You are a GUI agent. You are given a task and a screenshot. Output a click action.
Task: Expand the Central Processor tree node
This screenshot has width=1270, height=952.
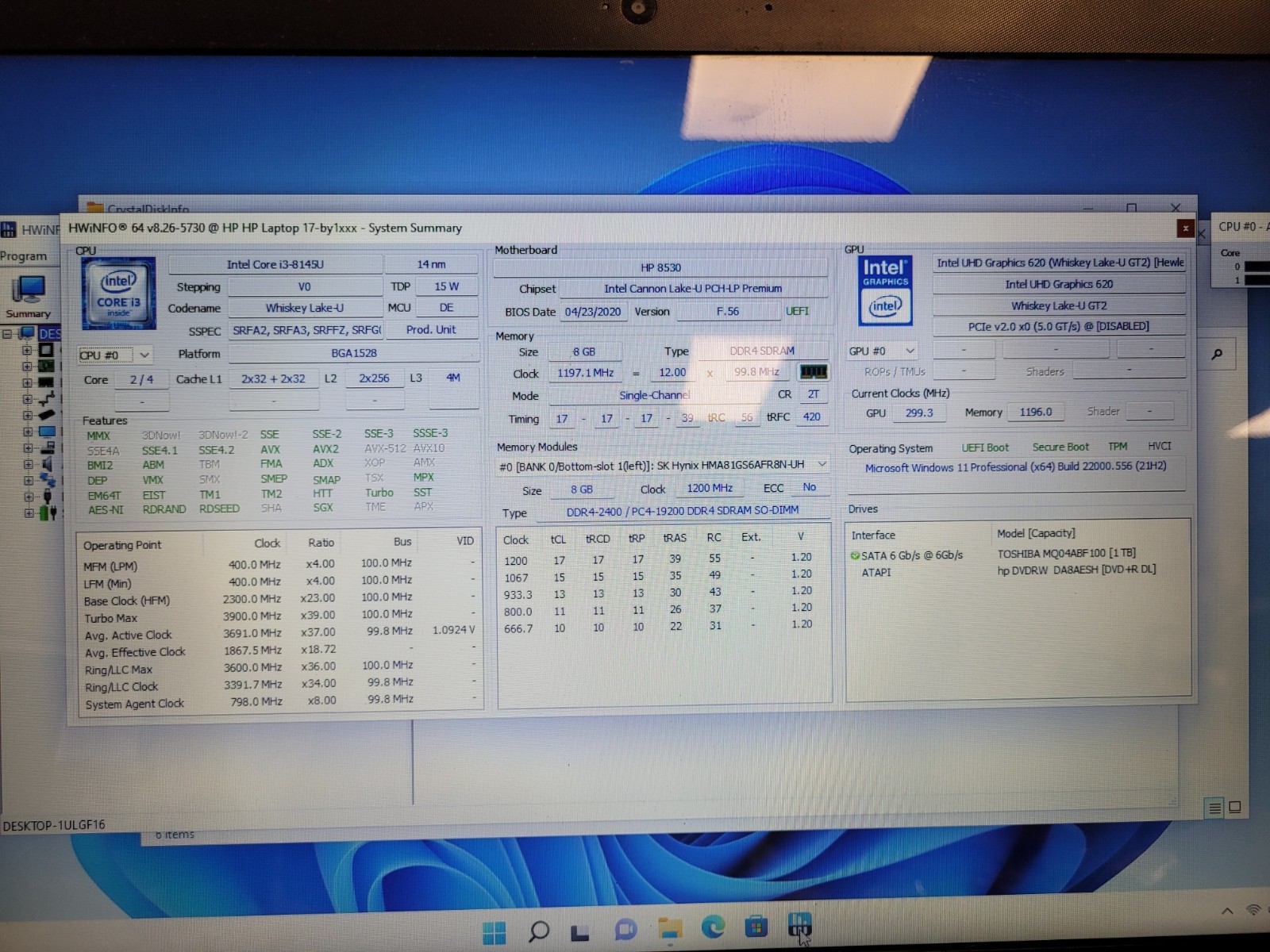coord(27,350)
